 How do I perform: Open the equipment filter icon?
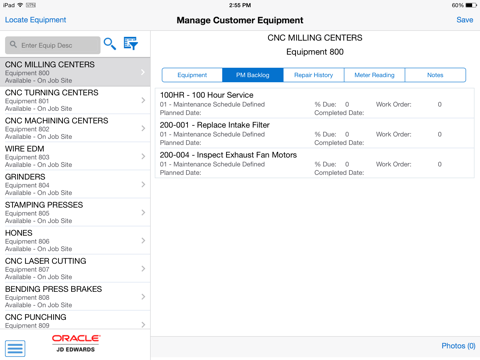(x=131, y=44)
